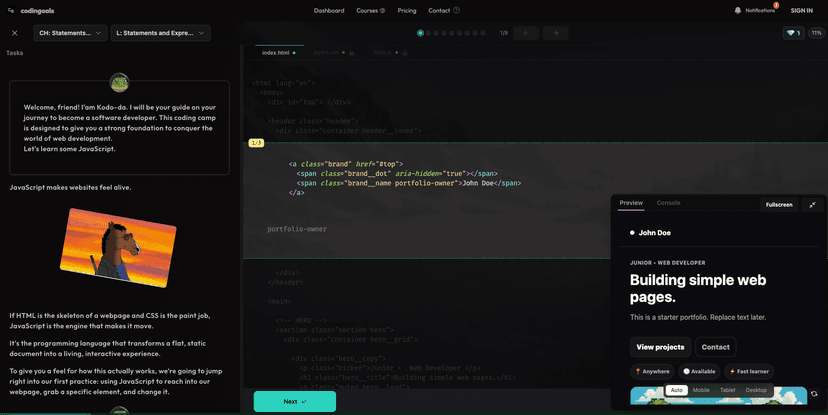Click the Fullscreen preview button
This screenshot has width=828, height=415.
[x=779, y=205]
